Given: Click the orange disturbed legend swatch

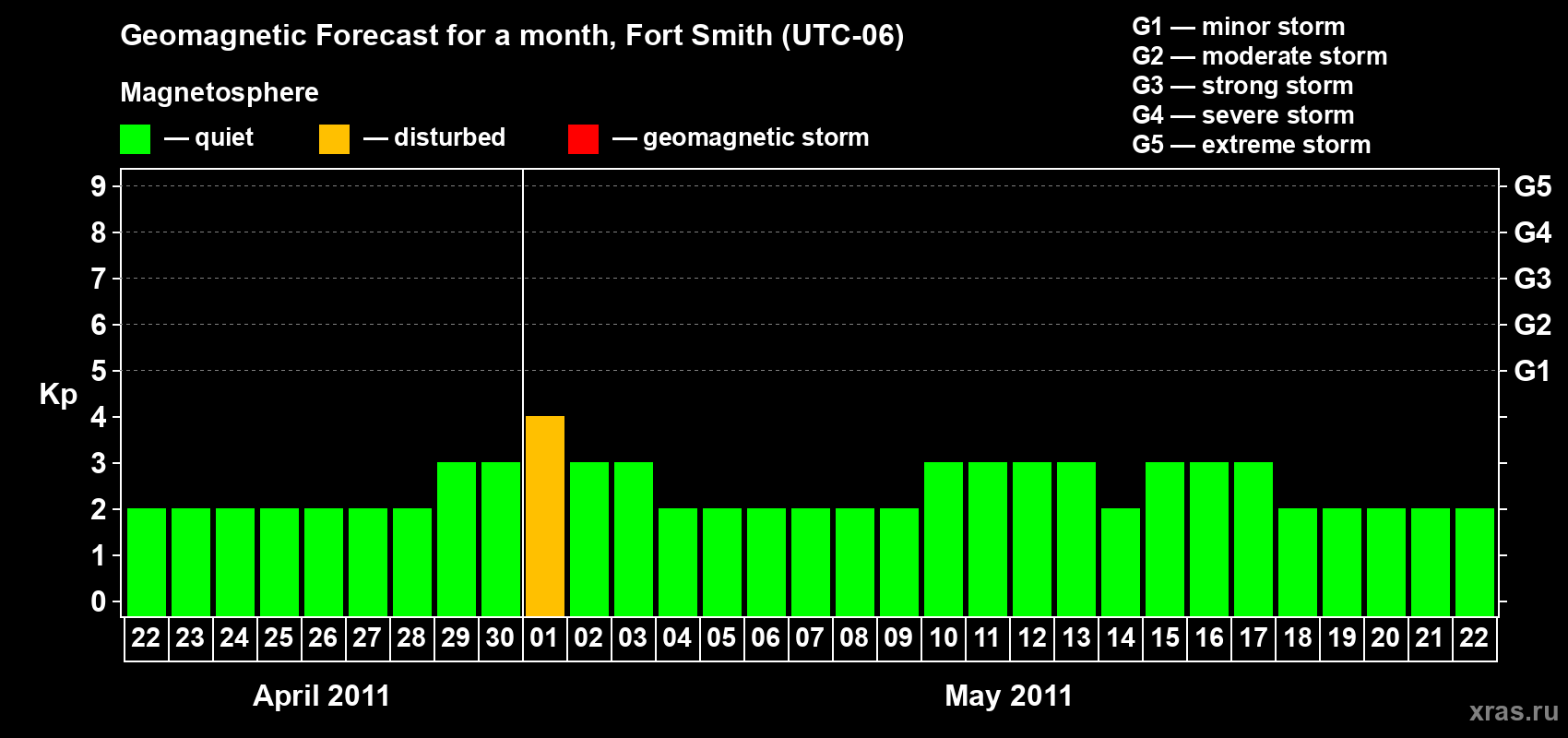Looking at the screenshot, I should [x=334, y=139].
